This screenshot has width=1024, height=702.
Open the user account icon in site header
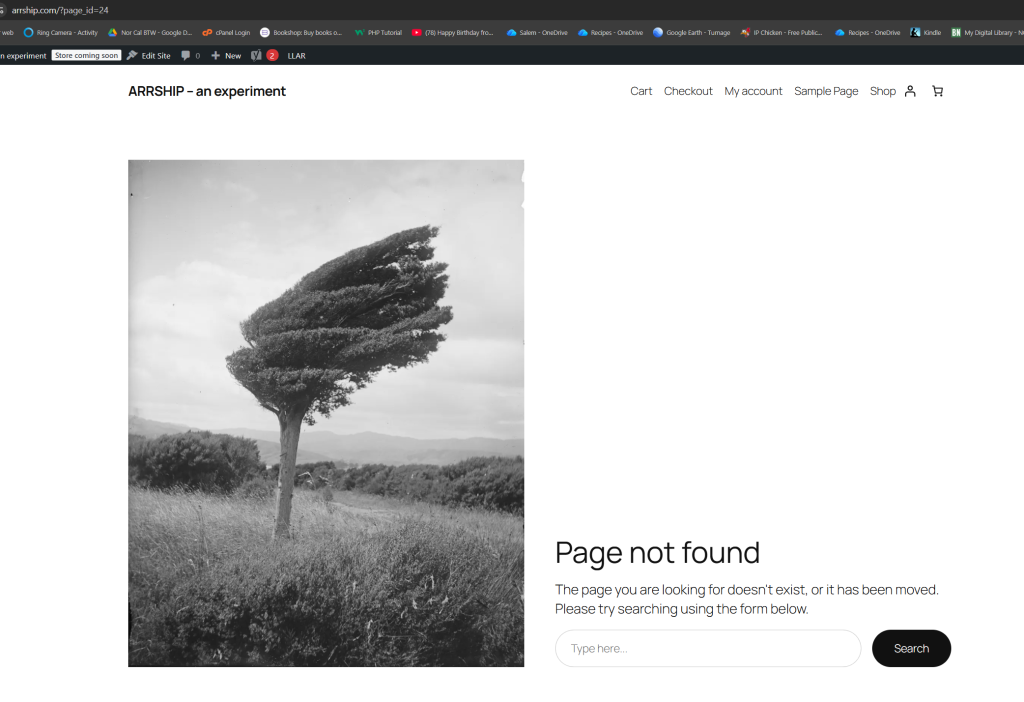[x=910, y=91]
